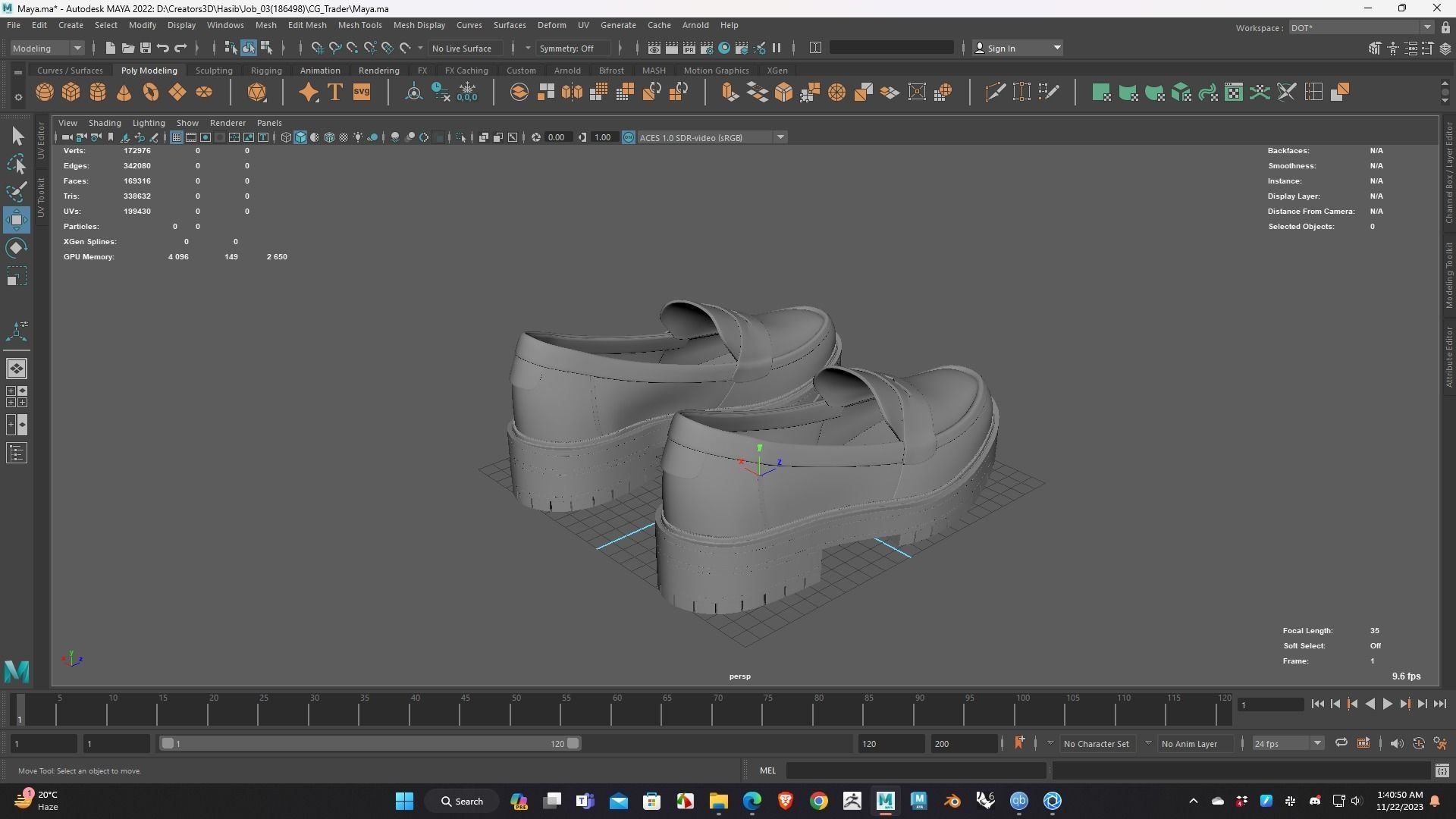Activate the Rotate tool in toolbox
This screenshot has height=819, width=1456.
[17, 248]
